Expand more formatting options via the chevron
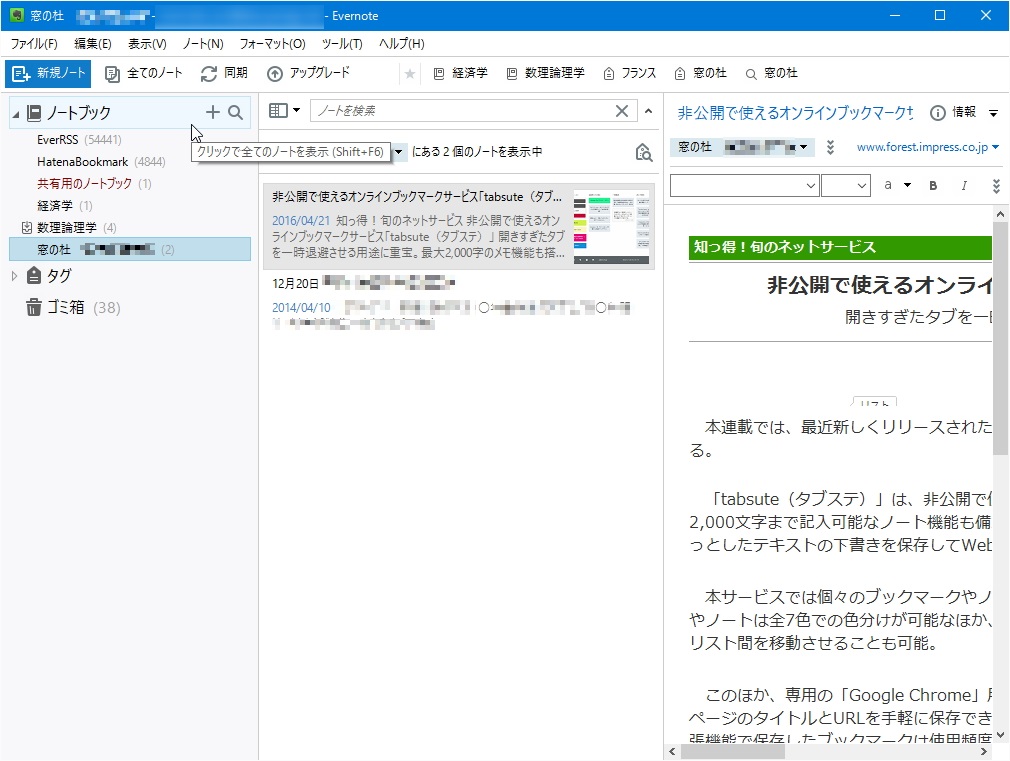The image size is (1010, 761). tap(996, 186)
